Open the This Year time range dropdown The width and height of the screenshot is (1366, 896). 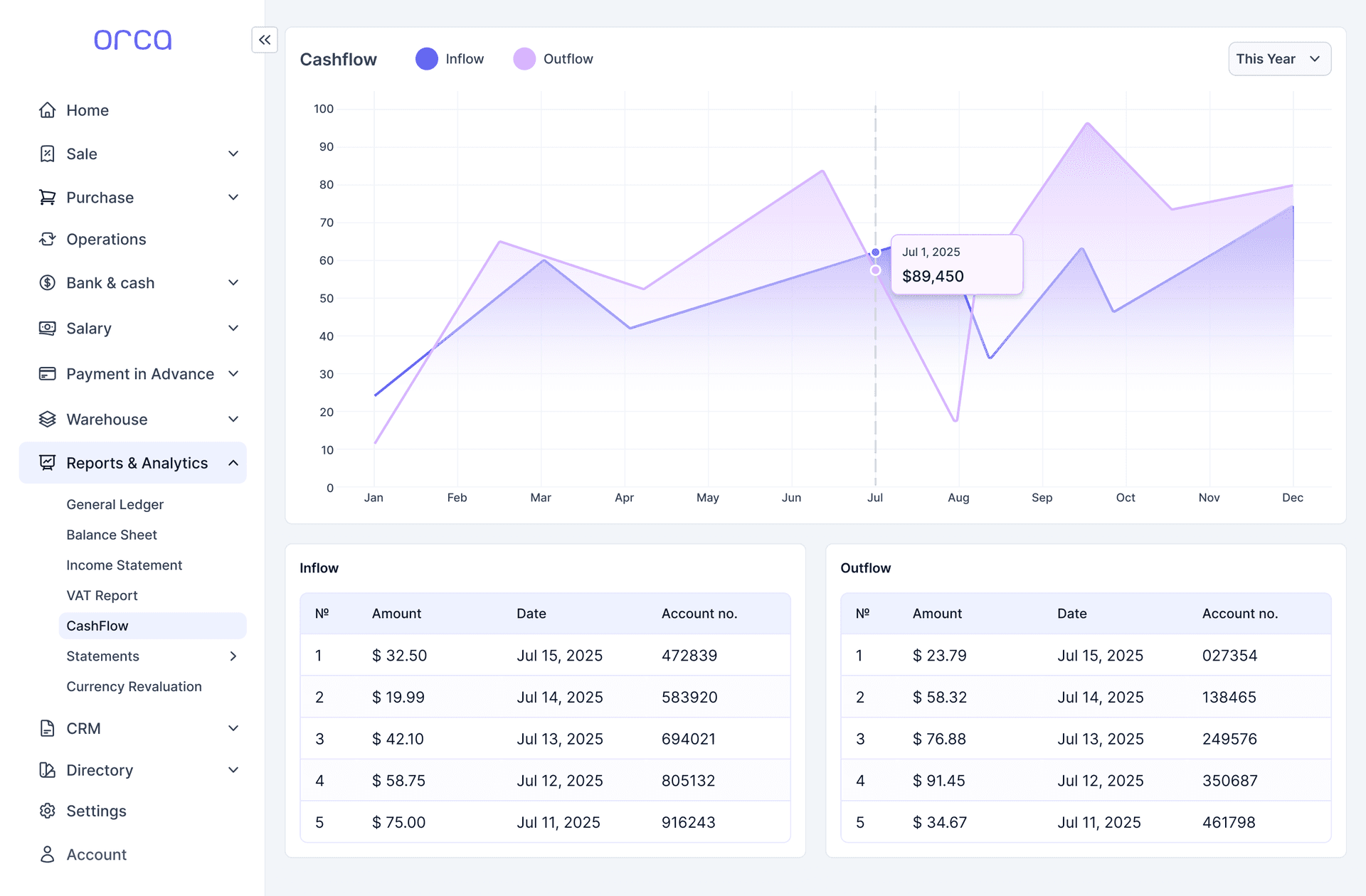(1279, 59)
